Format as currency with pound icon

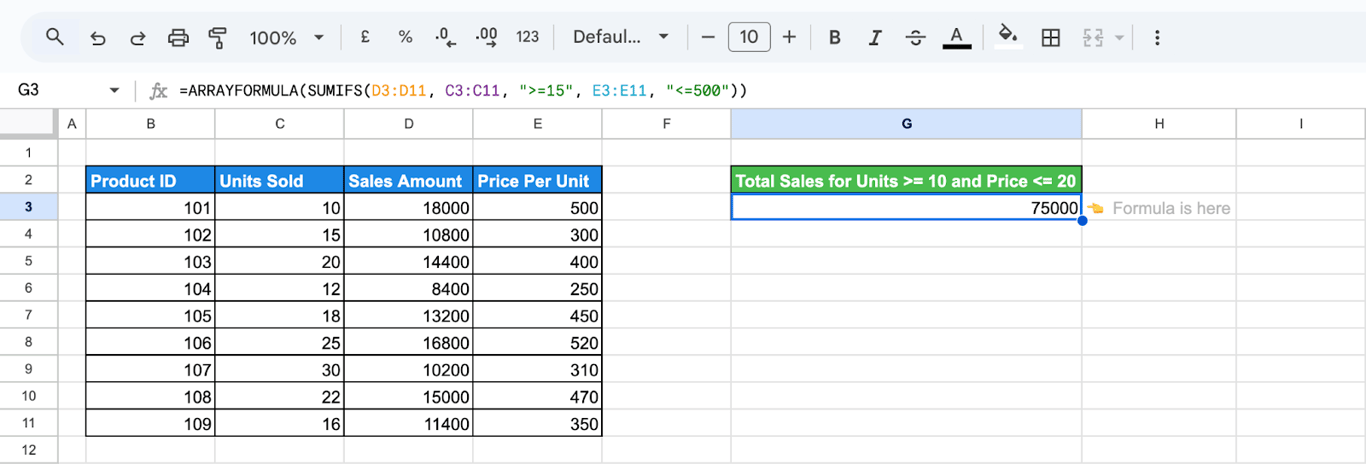click(x=365, y=37)
